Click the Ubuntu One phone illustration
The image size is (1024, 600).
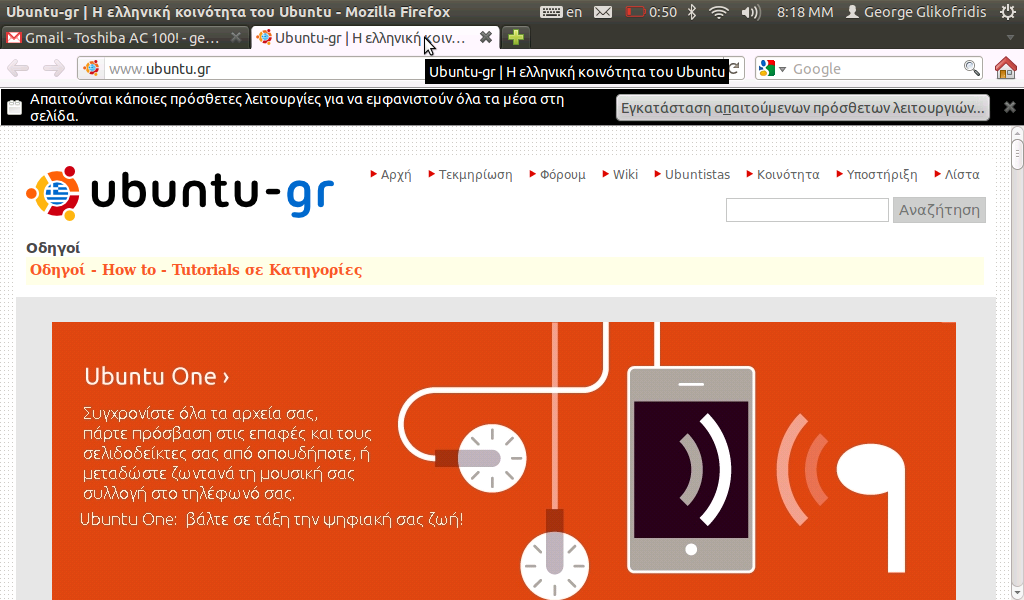click(x=691, y=469)
